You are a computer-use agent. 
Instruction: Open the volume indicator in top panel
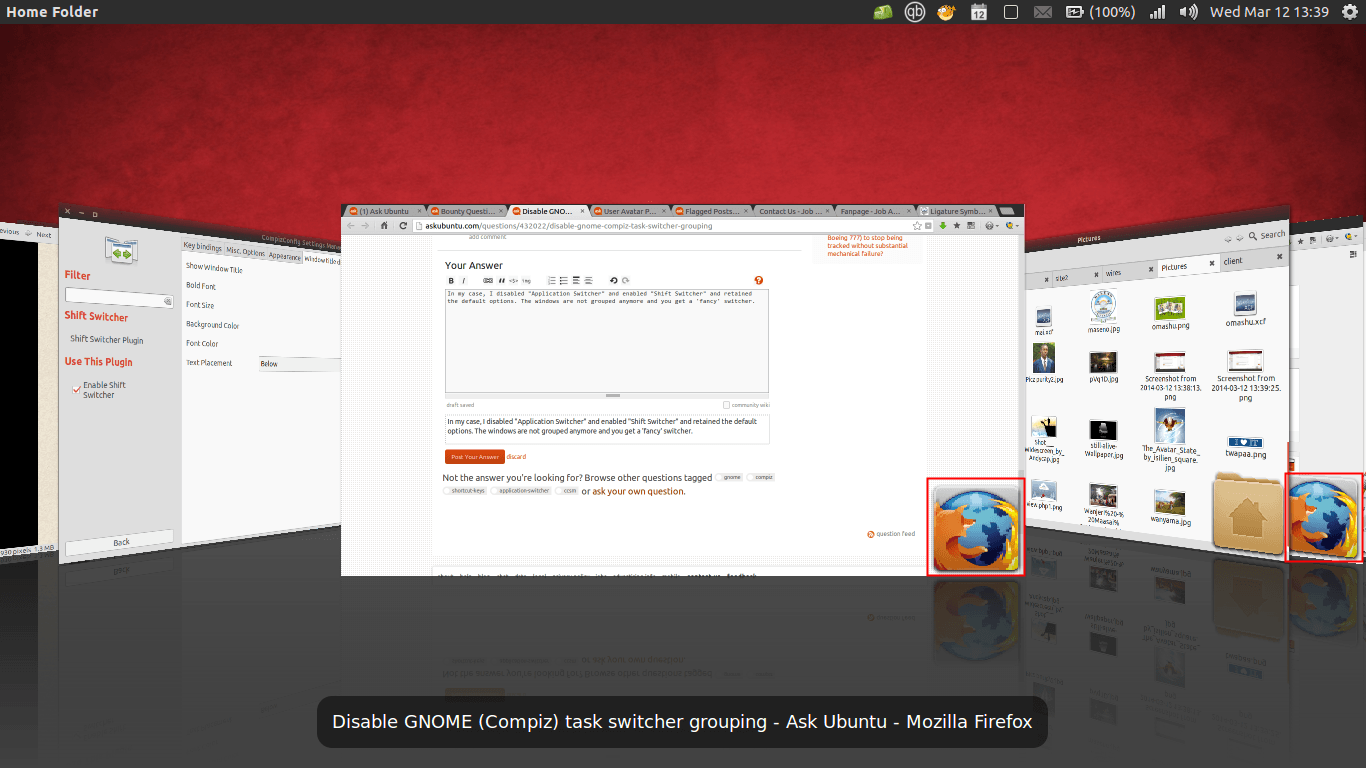(1188, 12)
